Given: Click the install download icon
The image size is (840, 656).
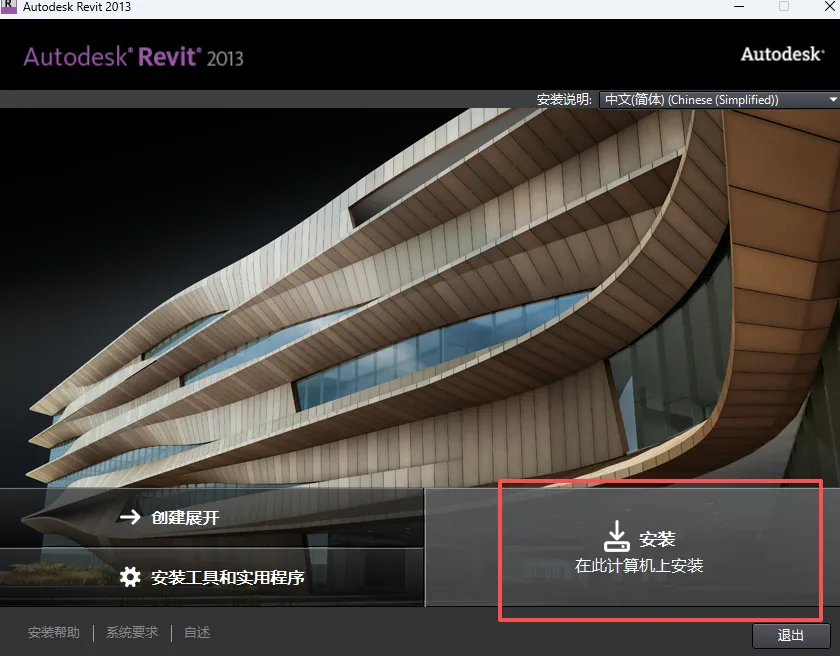Looking at the screenshot, I should point(617,536).
